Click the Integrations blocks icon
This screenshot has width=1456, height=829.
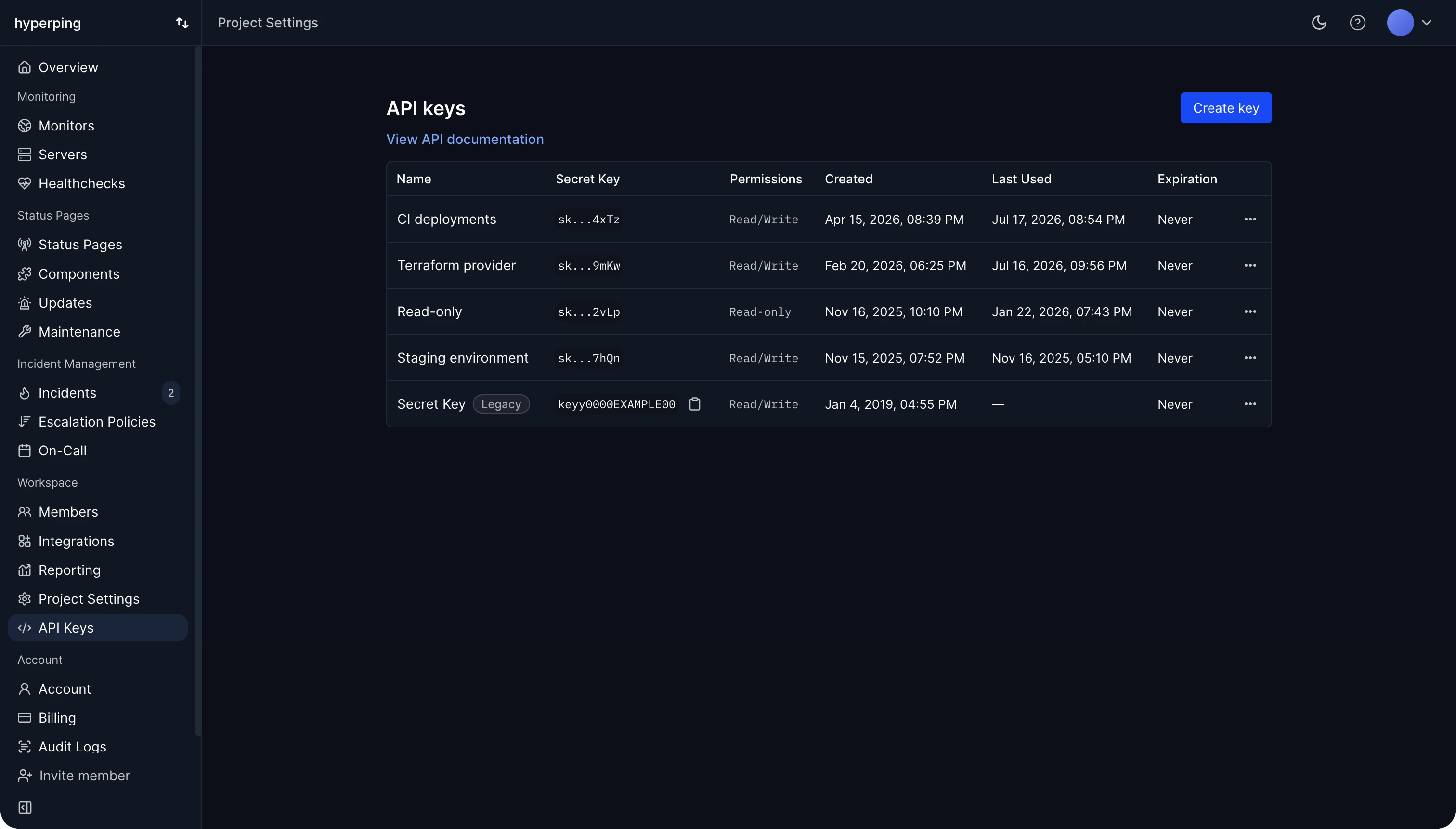tap(25, 541)
